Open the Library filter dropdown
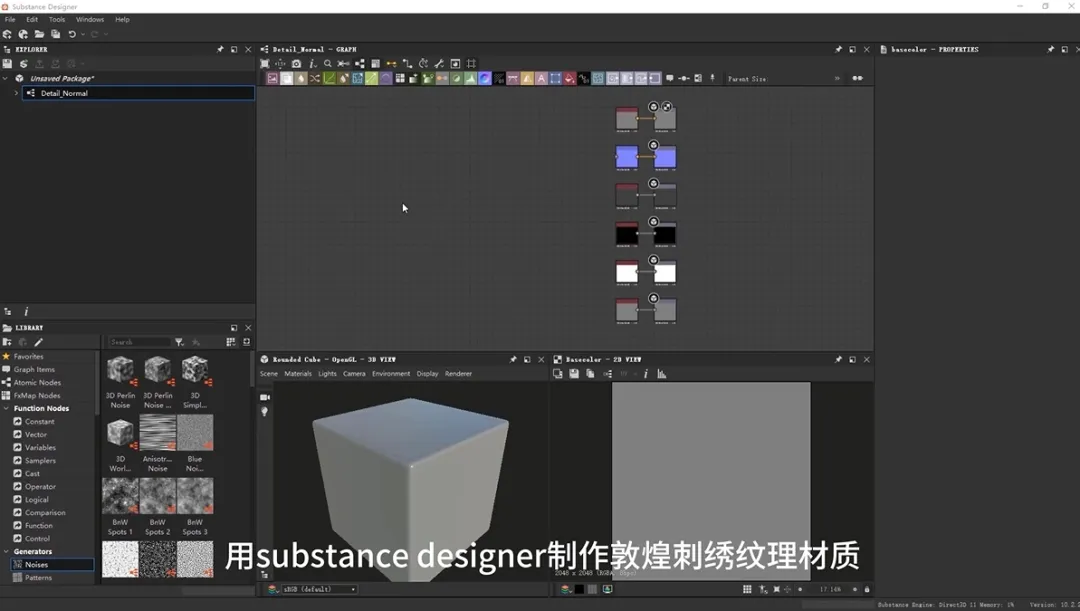1080x611 pixels. [x=179, y=342]
